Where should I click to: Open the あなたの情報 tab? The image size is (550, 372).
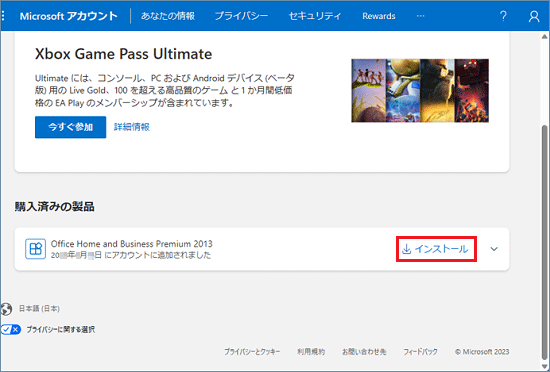168,16
